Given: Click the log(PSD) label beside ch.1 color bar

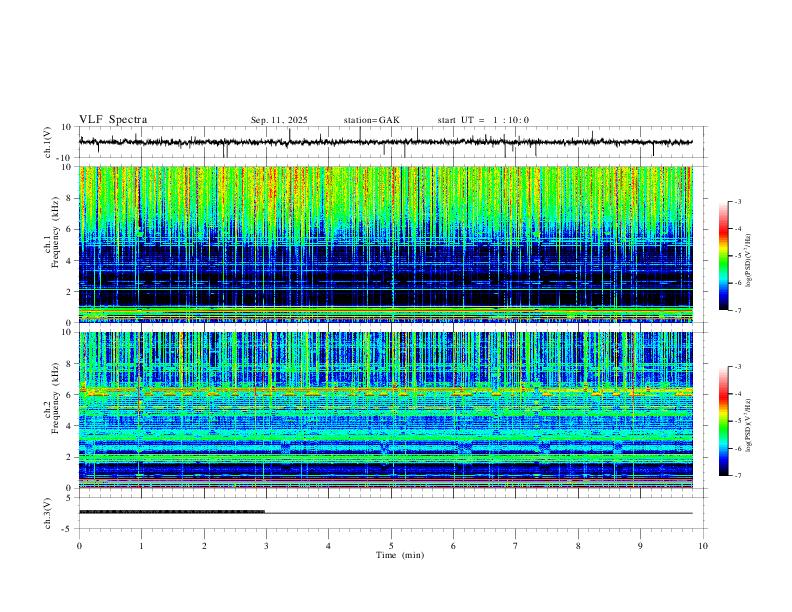Looking at the screenshot, I should pos(748,261).
